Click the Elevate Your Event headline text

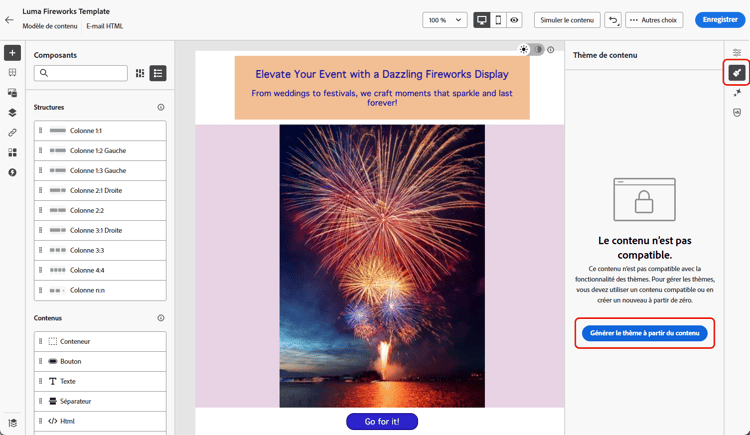click(382, 74)
